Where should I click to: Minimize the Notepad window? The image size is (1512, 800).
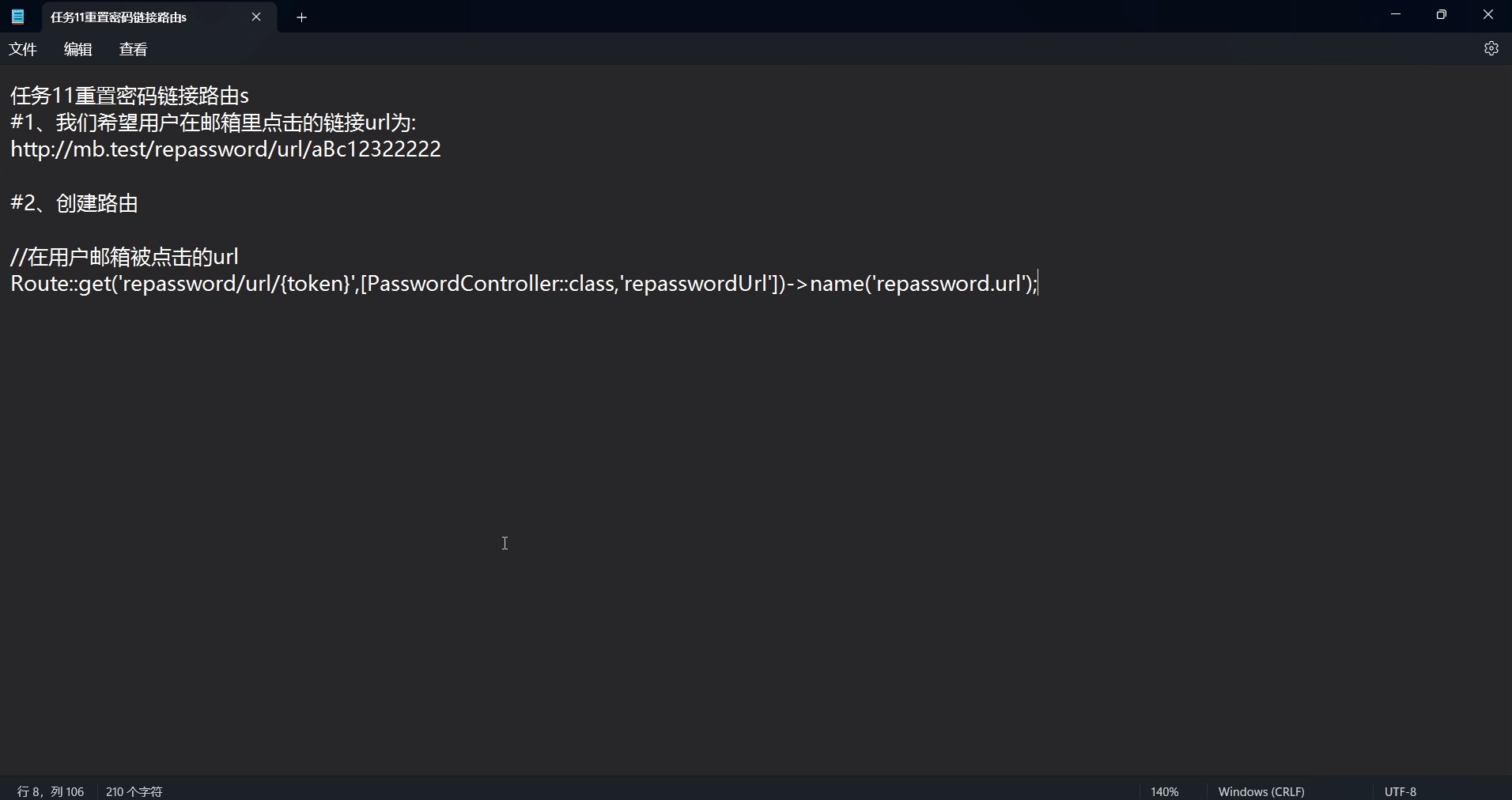(1396, 13)
